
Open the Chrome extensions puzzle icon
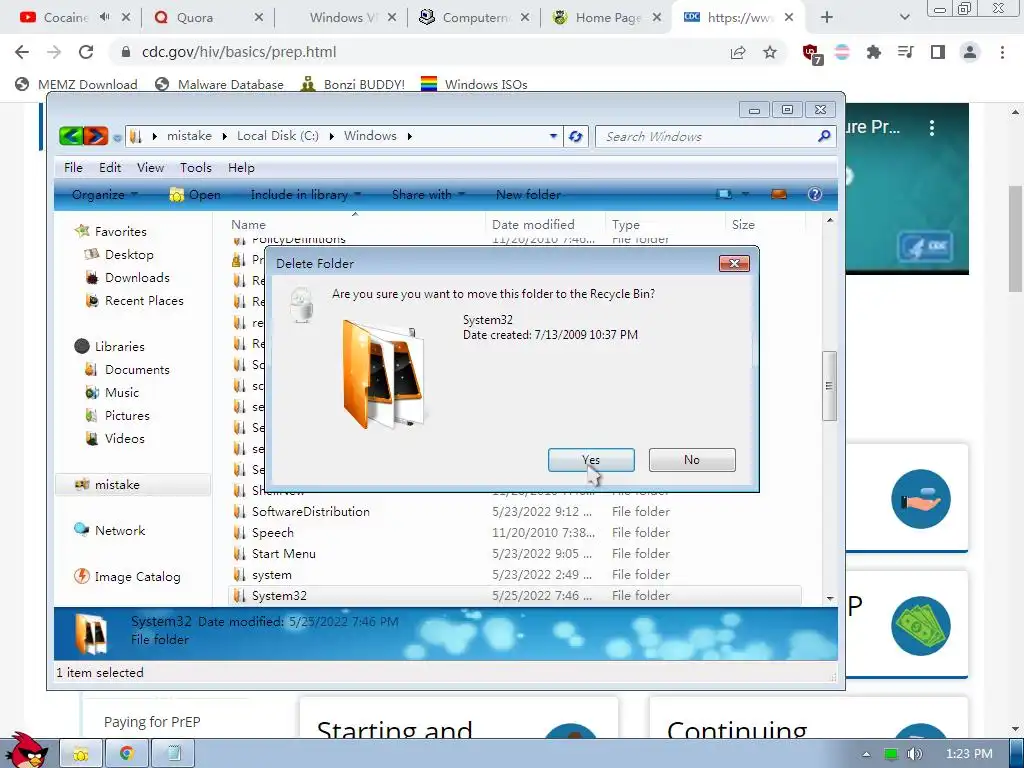tap(874, 52)
